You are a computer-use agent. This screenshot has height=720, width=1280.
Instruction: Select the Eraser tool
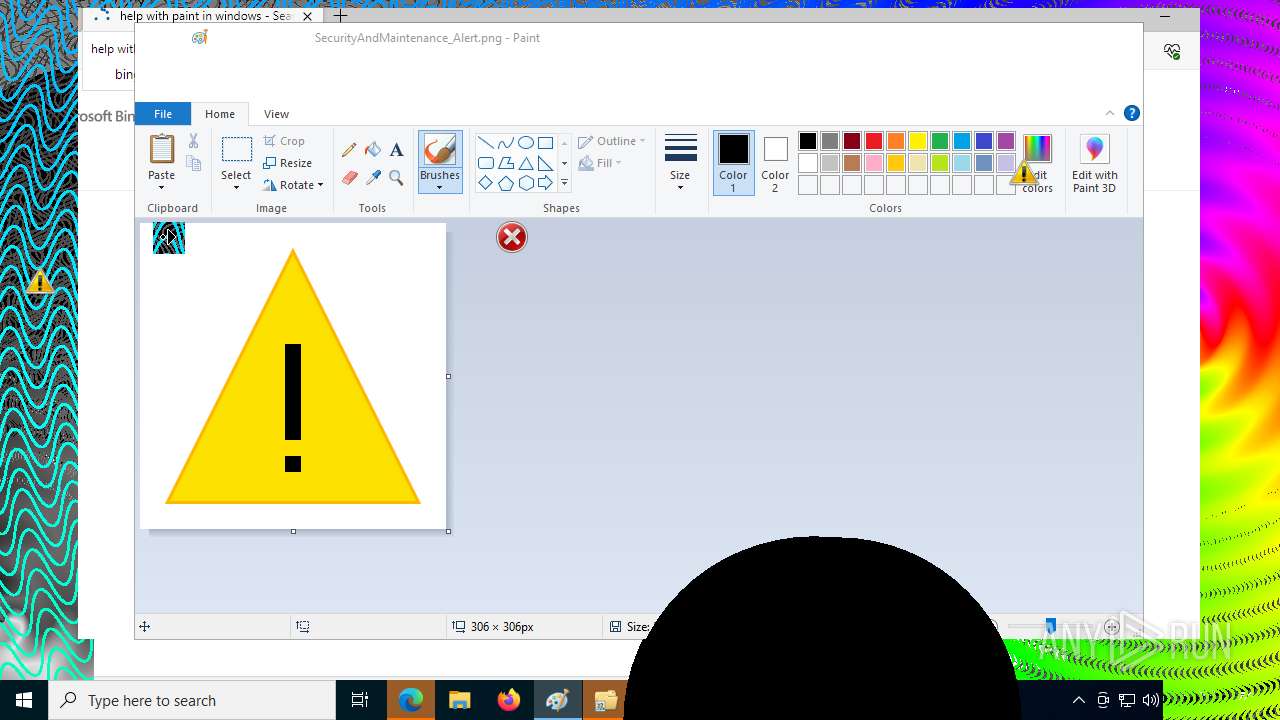349,178
